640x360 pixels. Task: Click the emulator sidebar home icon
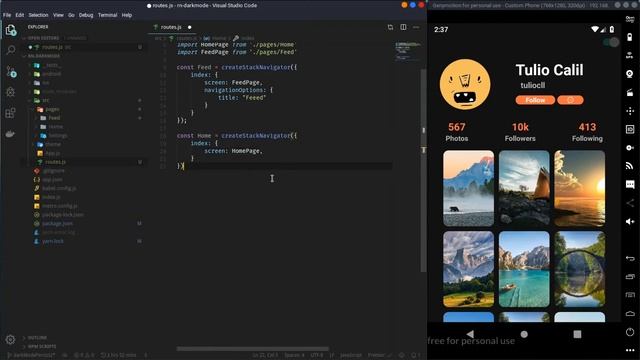point(630,313)
